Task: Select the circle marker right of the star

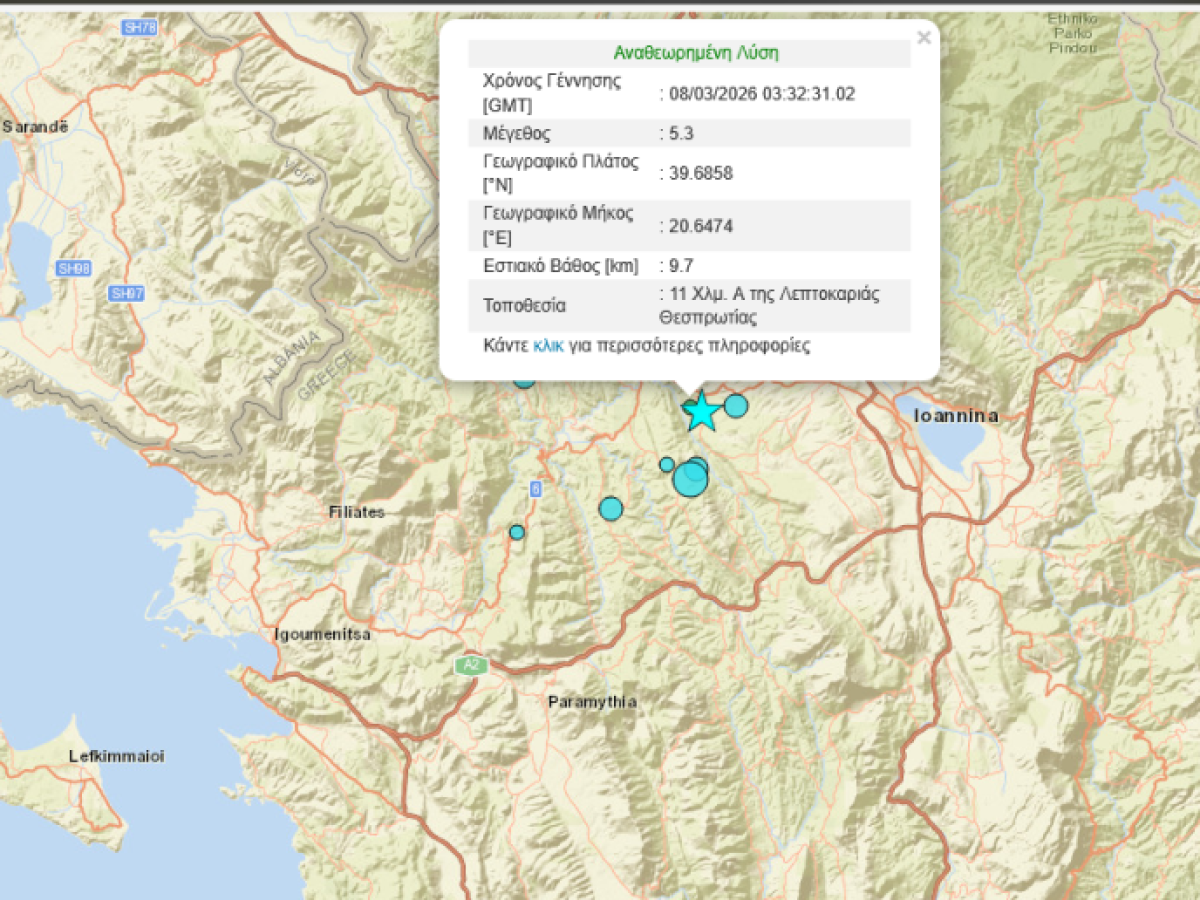Action: pos(736,405)
